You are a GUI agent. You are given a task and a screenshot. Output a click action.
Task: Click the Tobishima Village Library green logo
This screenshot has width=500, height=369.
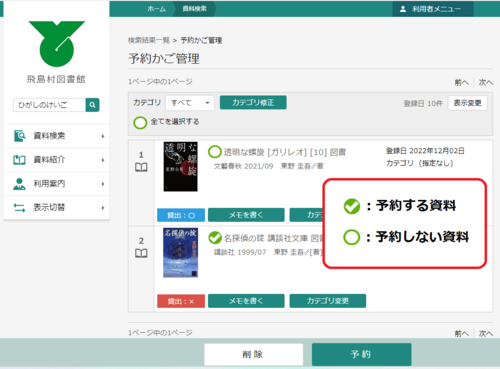57,44
